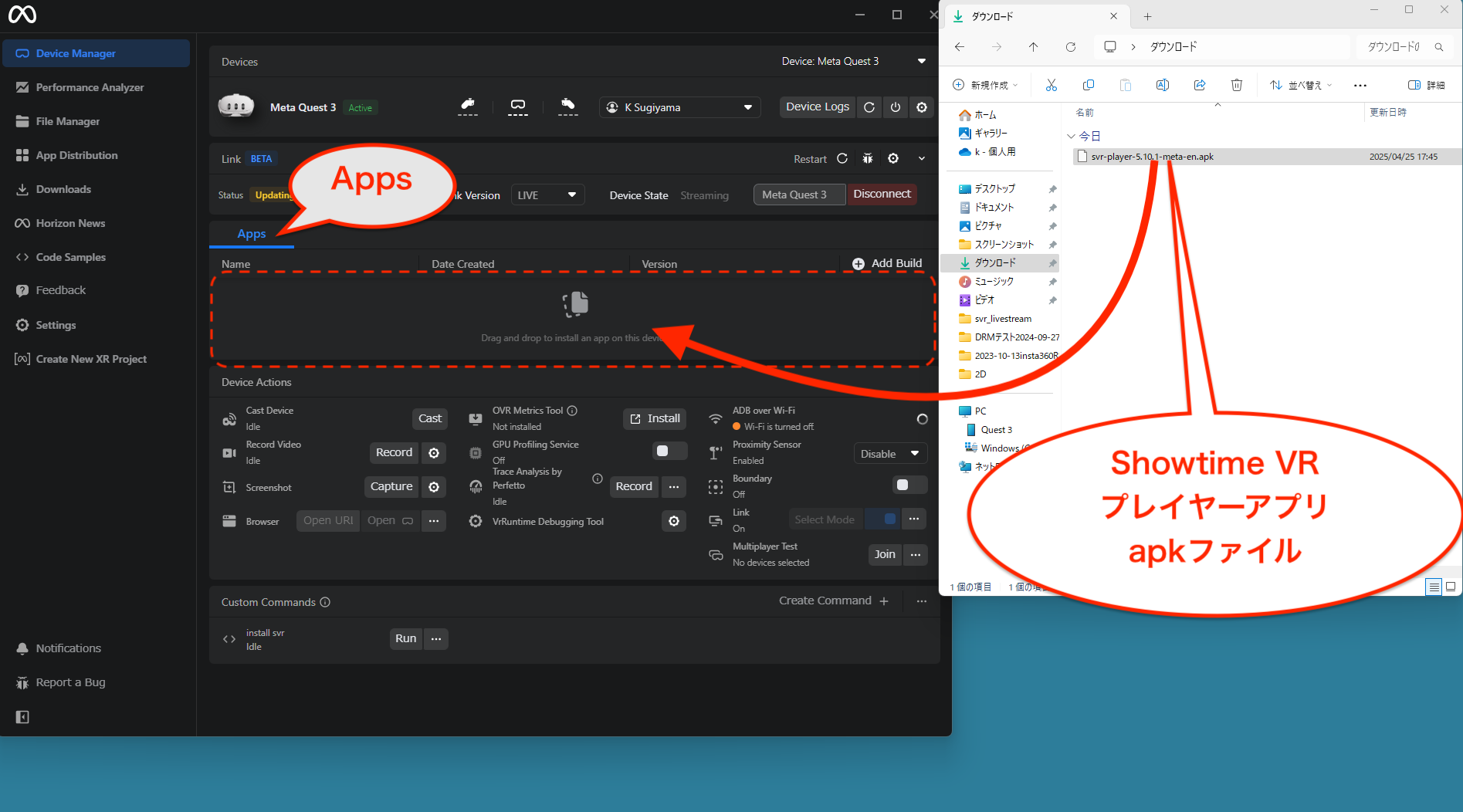Image resolution: width=1463 pixels, height=812 pixels.
Task: Open the Device Manager sidebar item
Action: 97,53
